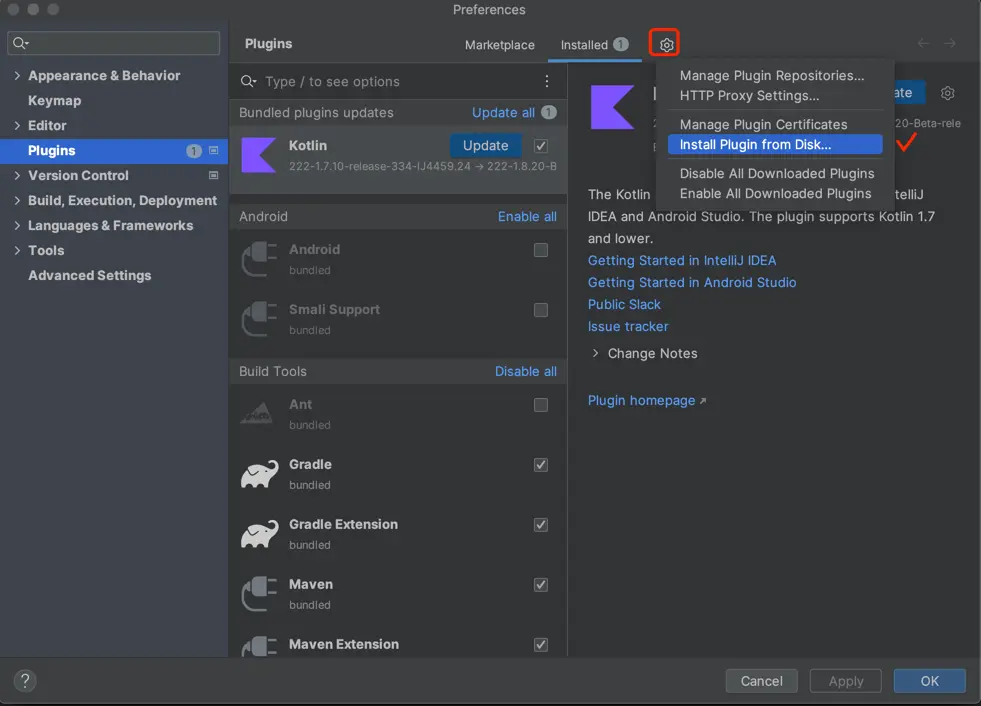
Task: Expand the Build, Execution, Deployment node
Action: pos(17,201)
